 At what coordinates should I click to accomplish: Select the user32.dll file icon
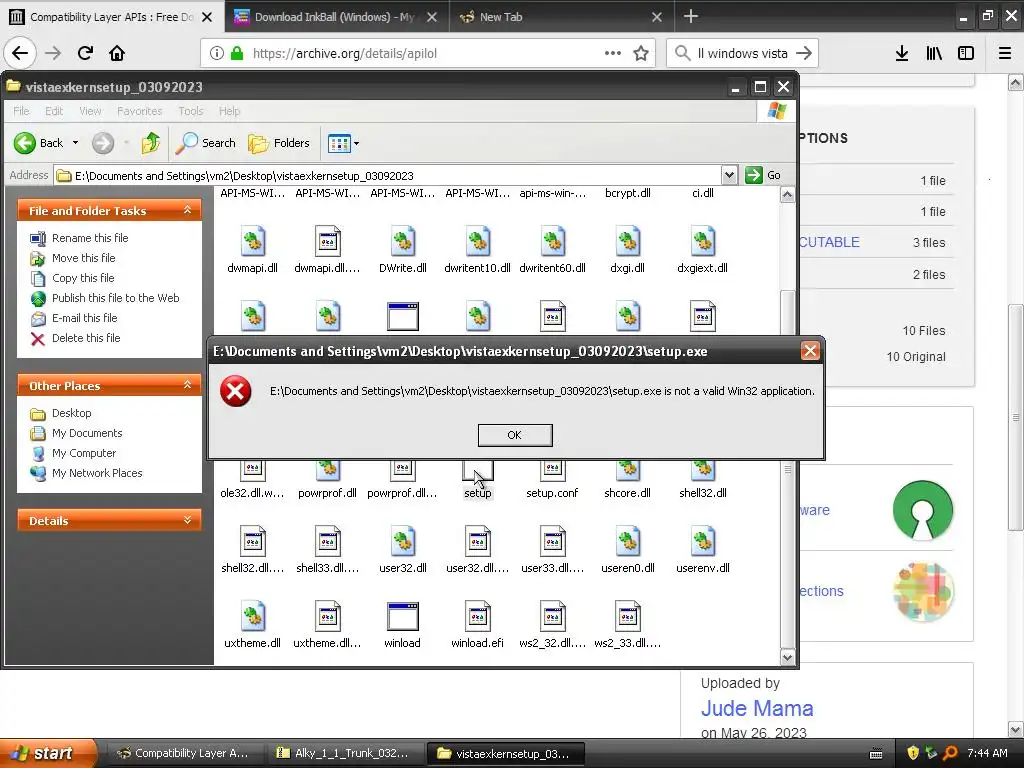tap(403, 542)
